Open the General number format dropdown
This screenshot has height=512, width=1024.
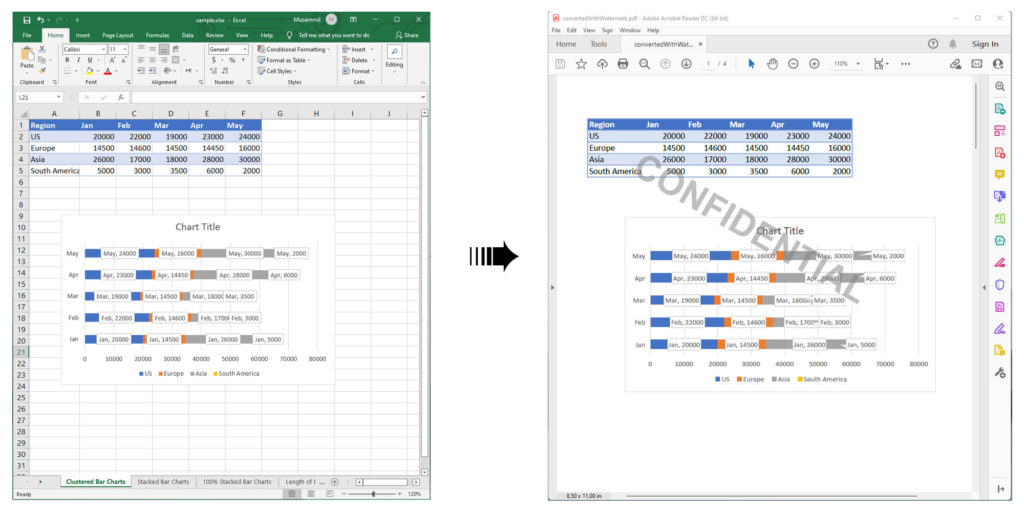(245, 49)
